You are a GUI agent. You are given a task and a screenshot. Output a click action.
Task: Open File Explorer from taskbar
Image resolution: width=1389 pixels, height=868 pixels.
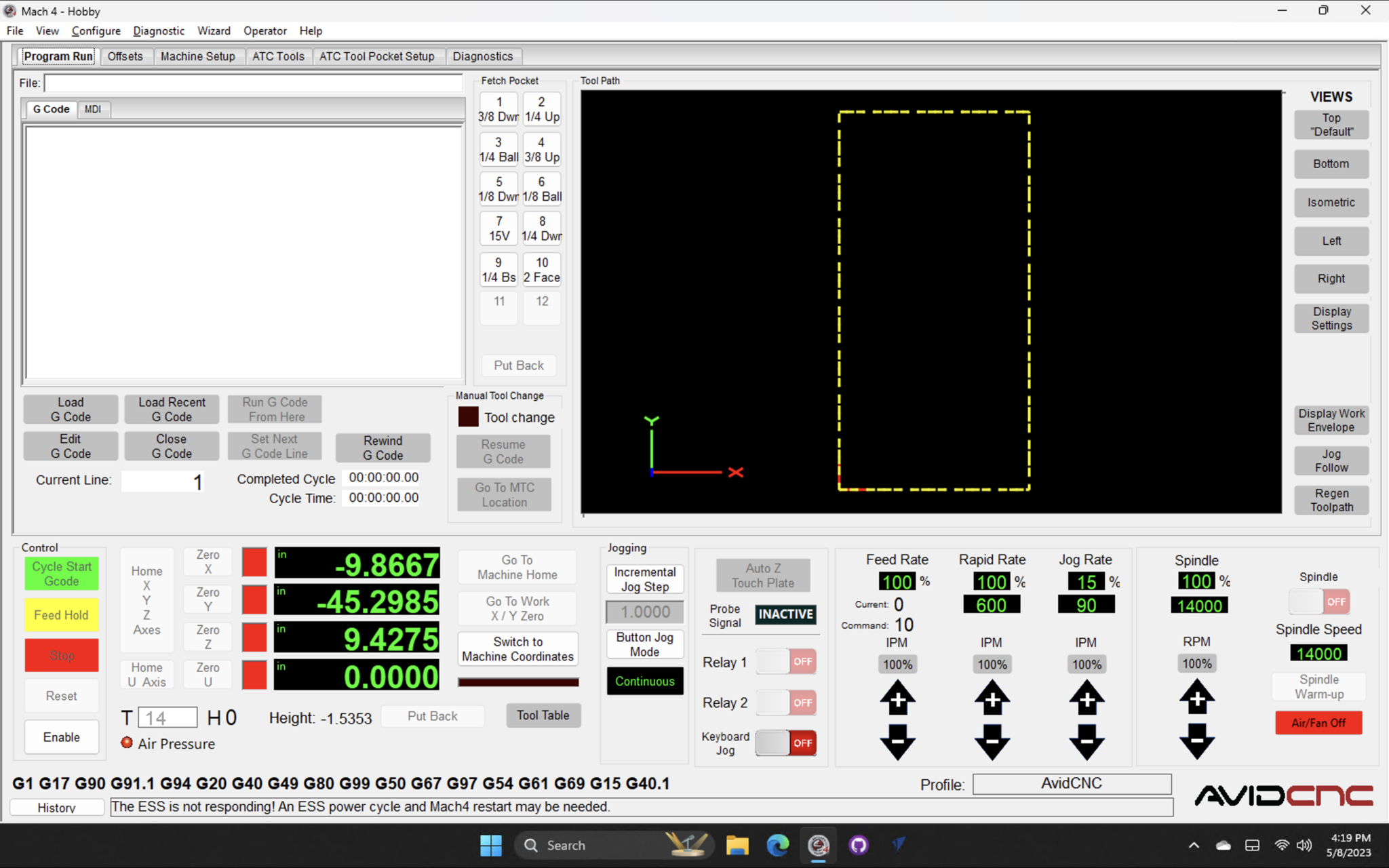tap(737, 845)
